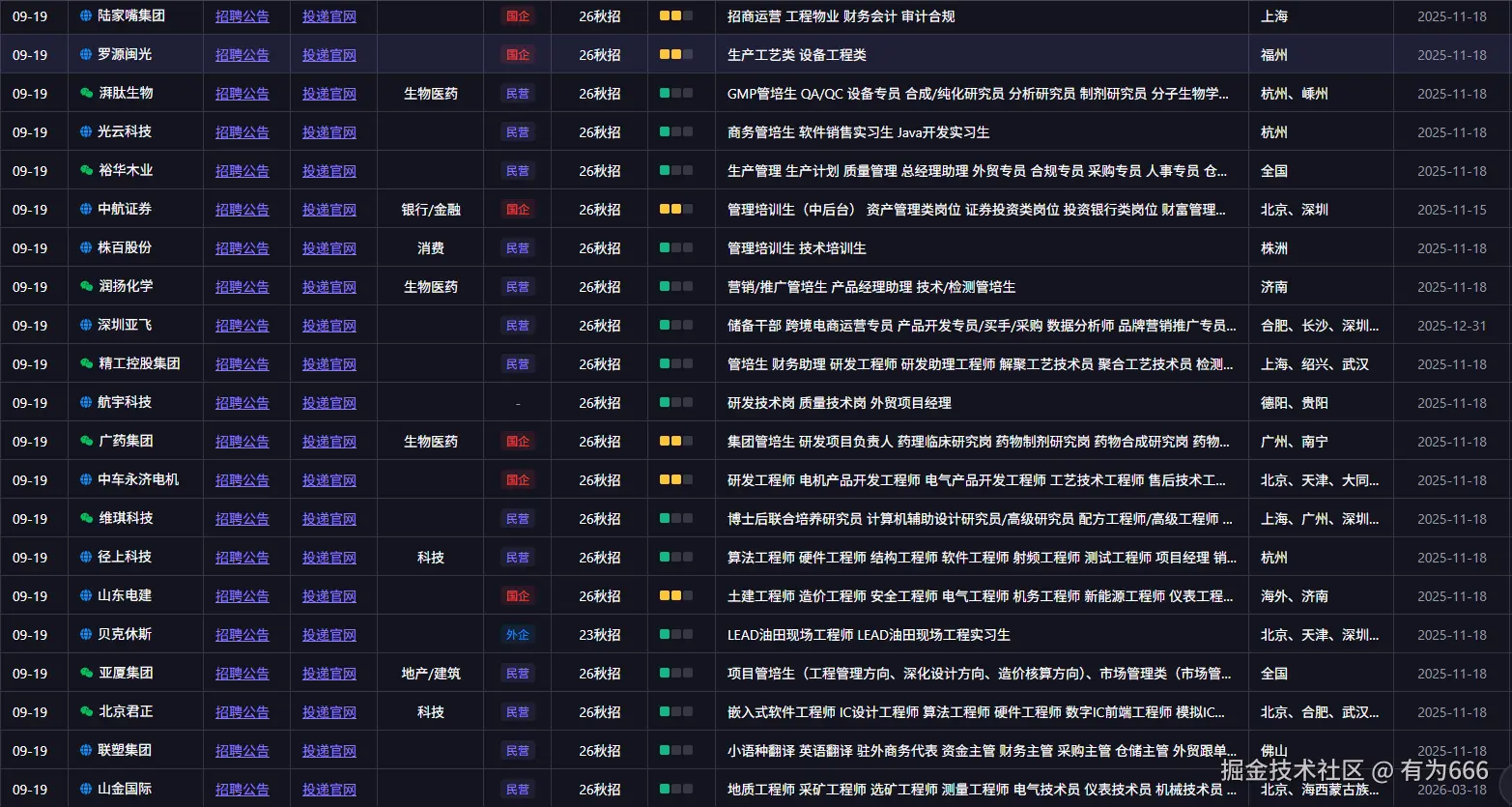Click the 国企 tag for 中车永济电机

click(x=518, y=480)
